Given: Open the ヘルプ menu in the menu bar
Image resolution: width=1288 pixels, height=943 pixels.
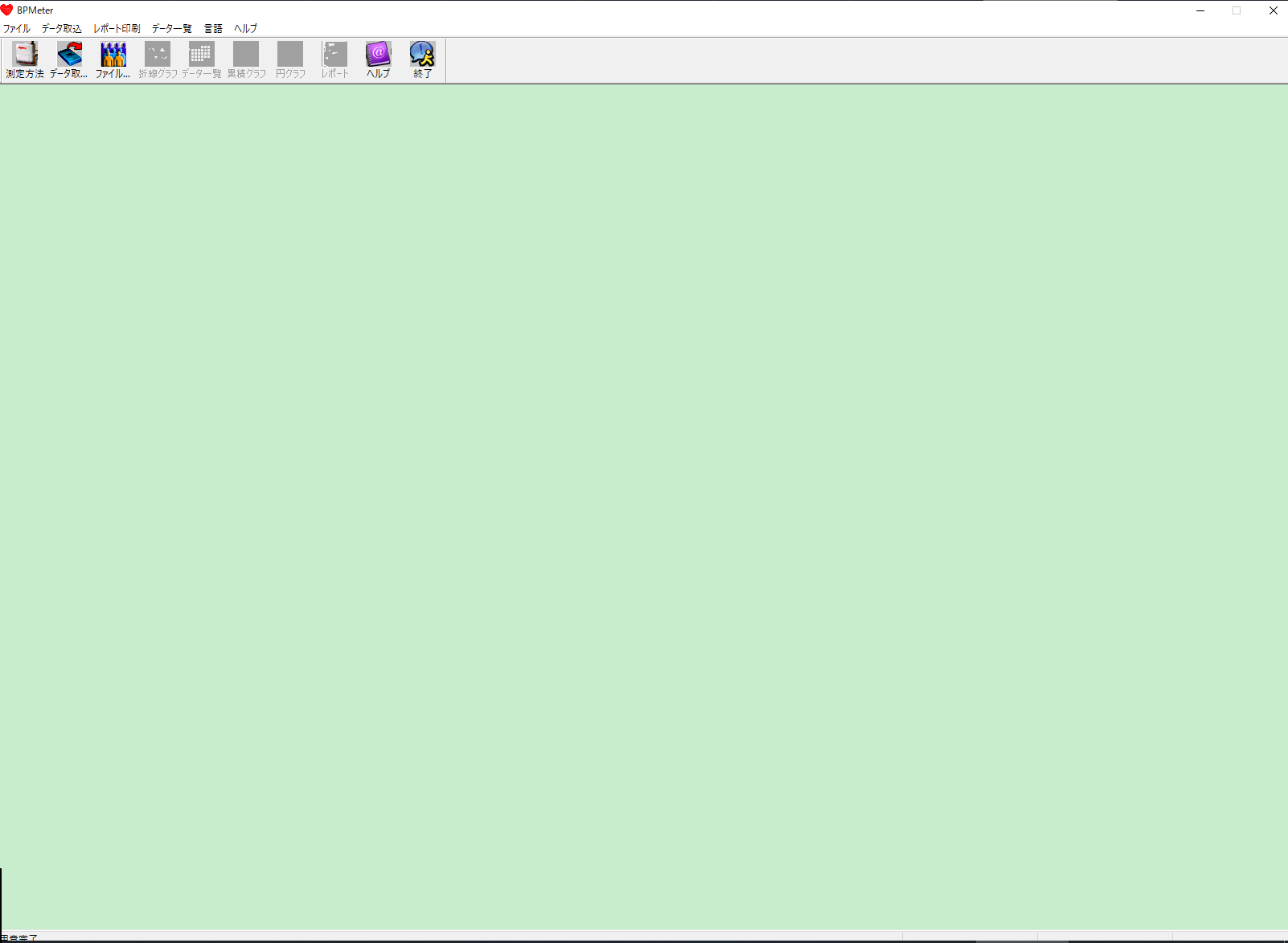Looking at the screenshot, I should click(x=246, y=28).
